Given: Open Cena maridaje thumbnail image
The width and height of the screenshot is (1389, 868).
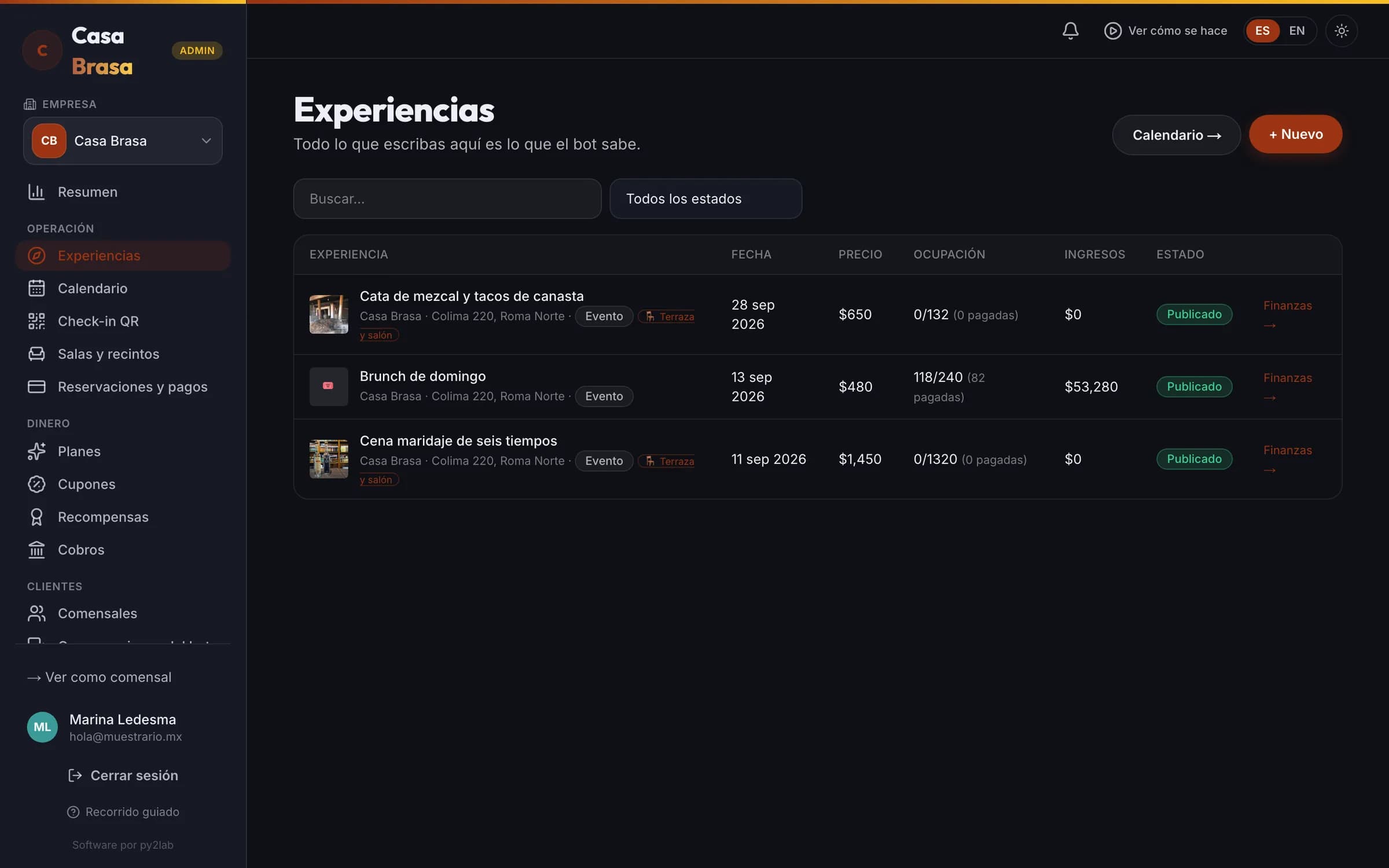Looking at the screenshot, I should tap(329, 459).
